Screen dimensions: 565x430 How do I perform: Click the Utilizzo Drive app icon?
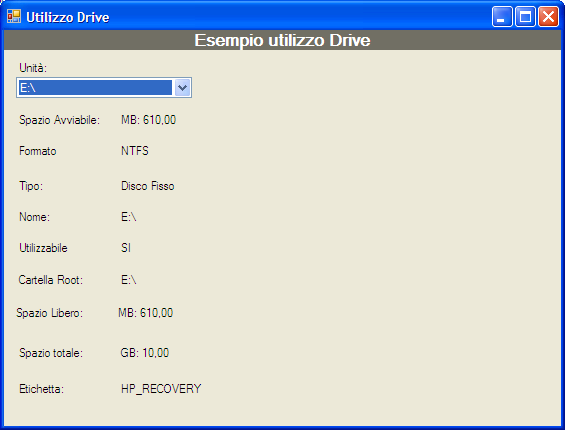click(14, 17)
